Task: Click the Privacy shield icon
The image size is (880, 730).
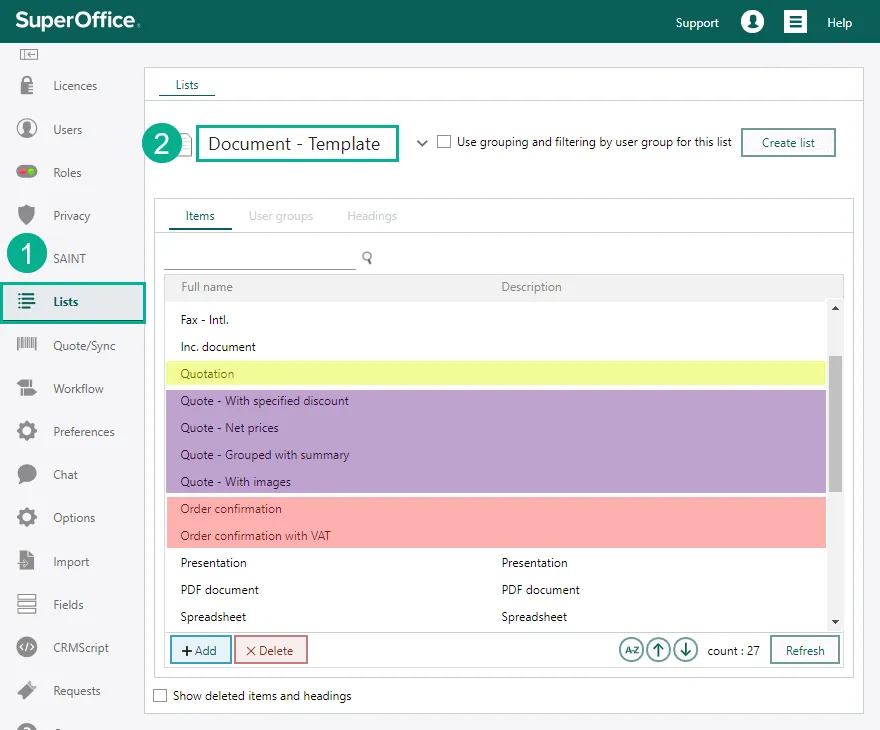Action: point(27,215)
